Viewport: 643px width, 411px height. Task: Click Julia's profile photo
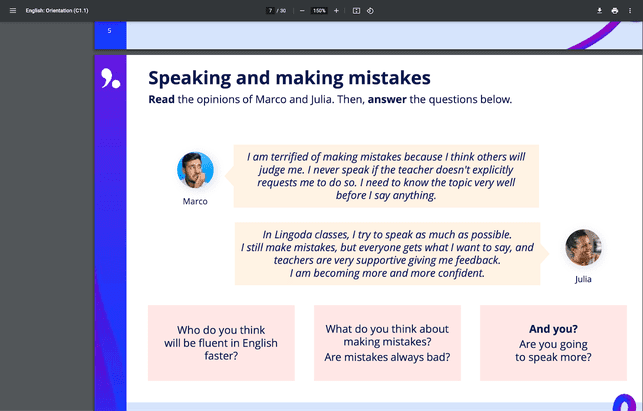583,247
